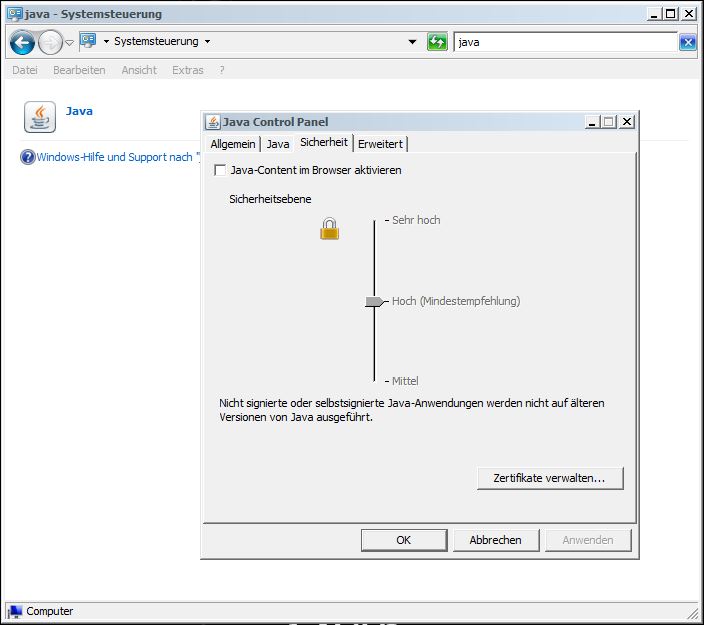
Task: Click the resize grip of Systemsteuerung window
Action: coord(693,613)
